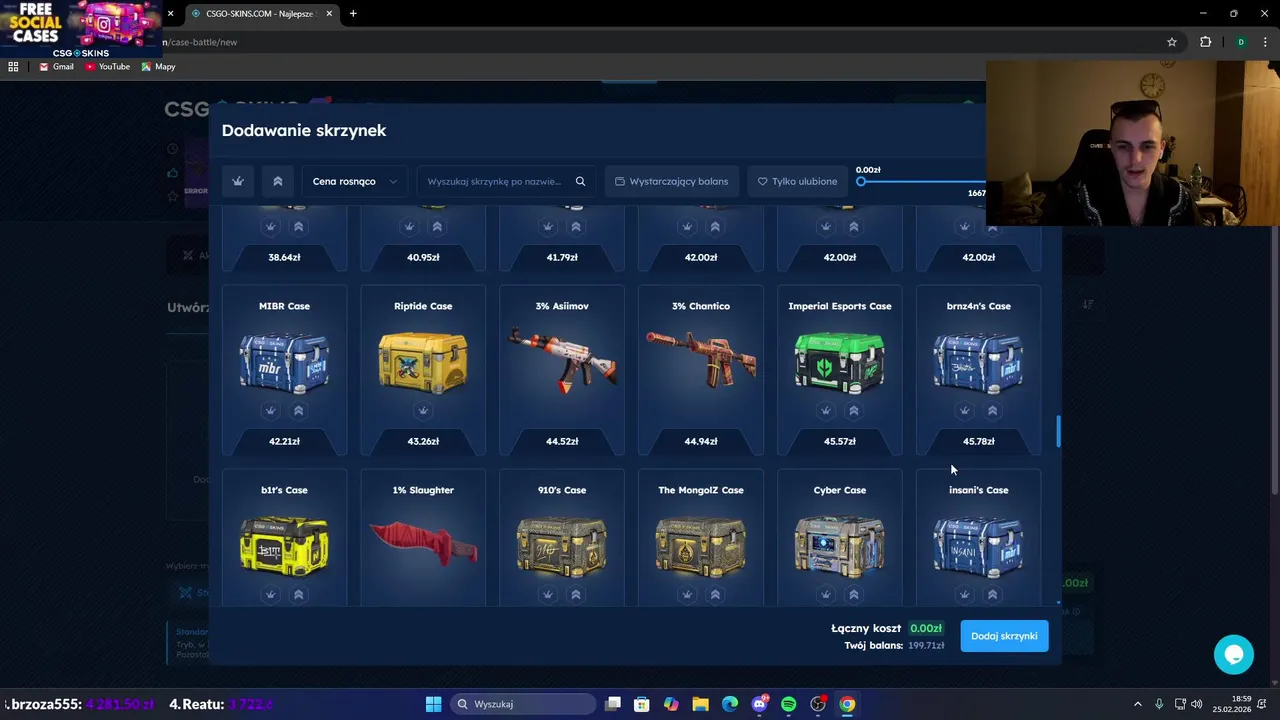Click the Wyszukaj taskbar search box

[x=523, y=704]
